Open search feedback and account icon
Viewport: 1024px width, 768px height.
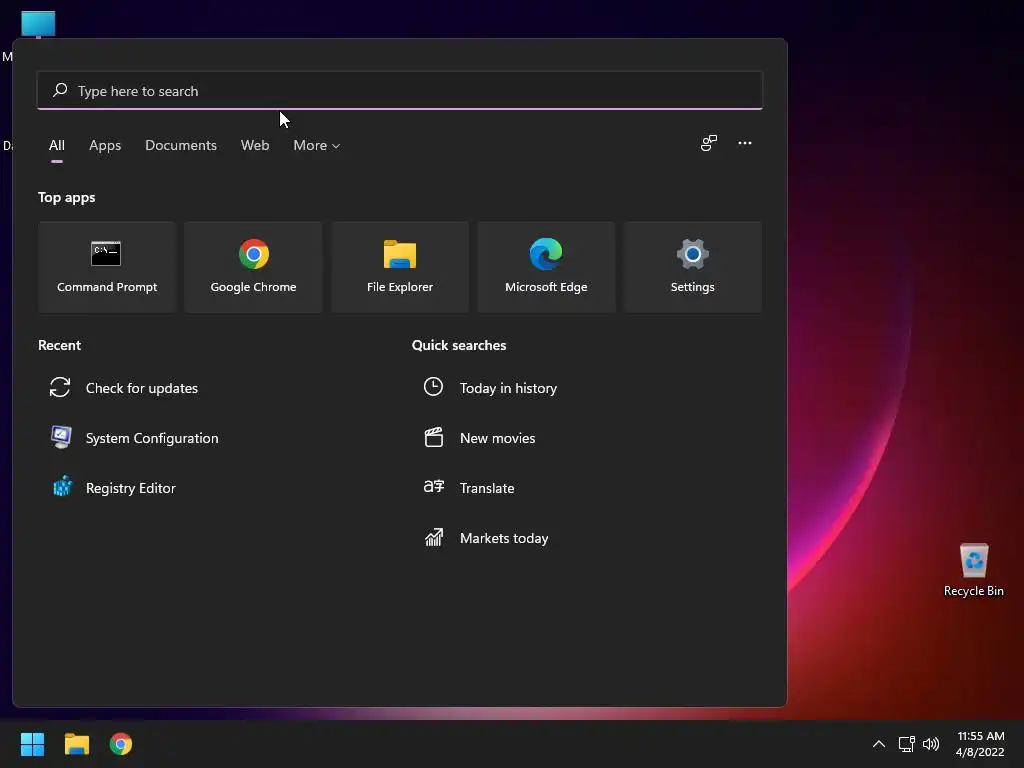(x=709, y=143)
